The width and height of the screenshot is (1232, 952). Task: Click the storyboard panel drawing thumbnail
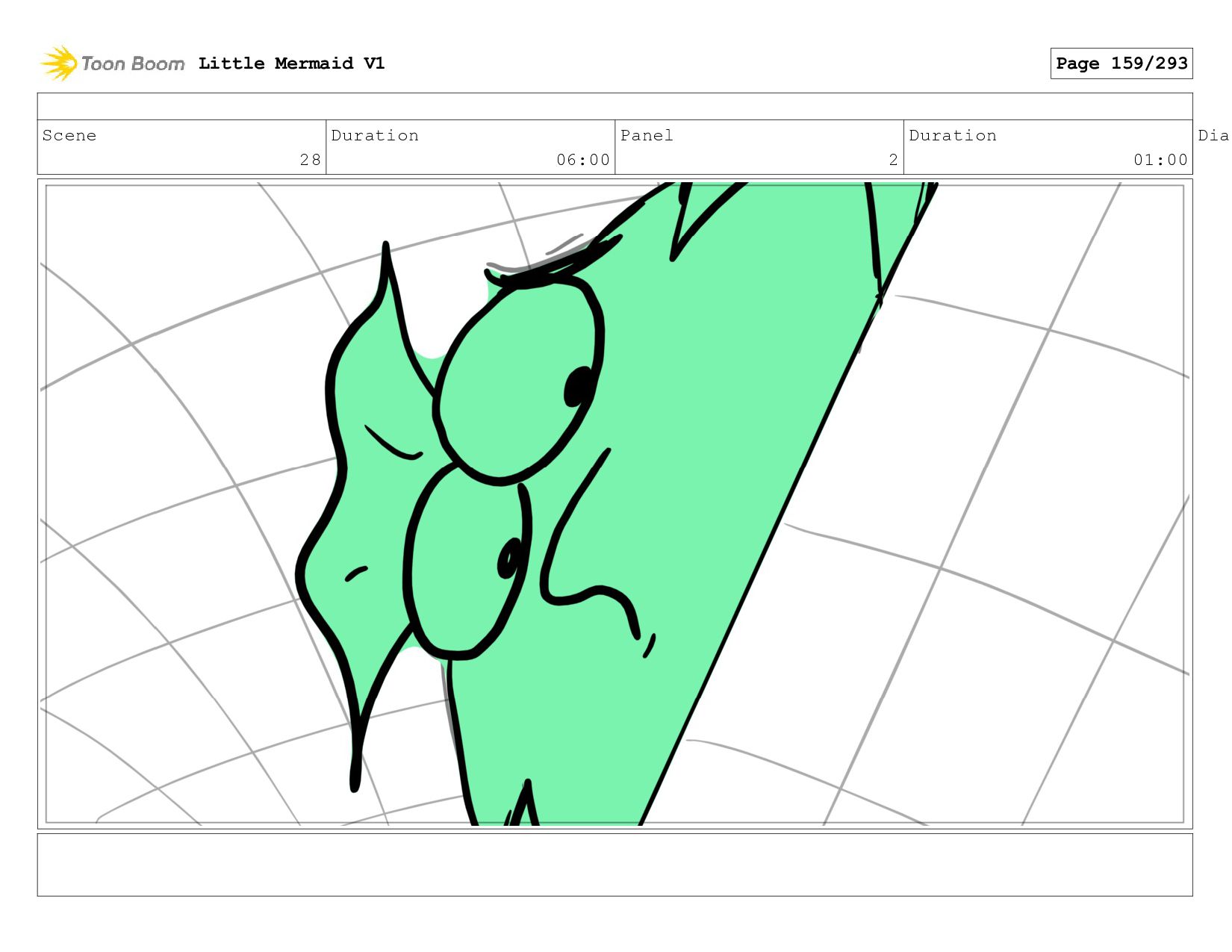(x=615, y=504)
